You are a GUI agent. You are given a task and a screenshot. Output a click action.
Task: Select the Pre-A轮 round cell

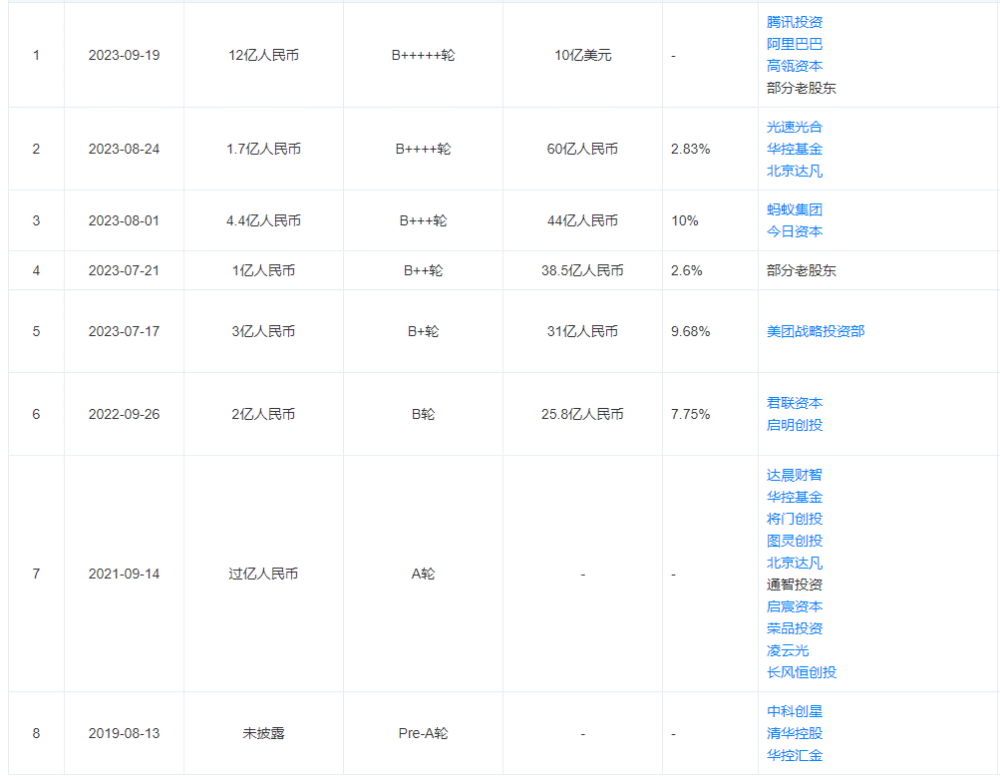(423, 733)
